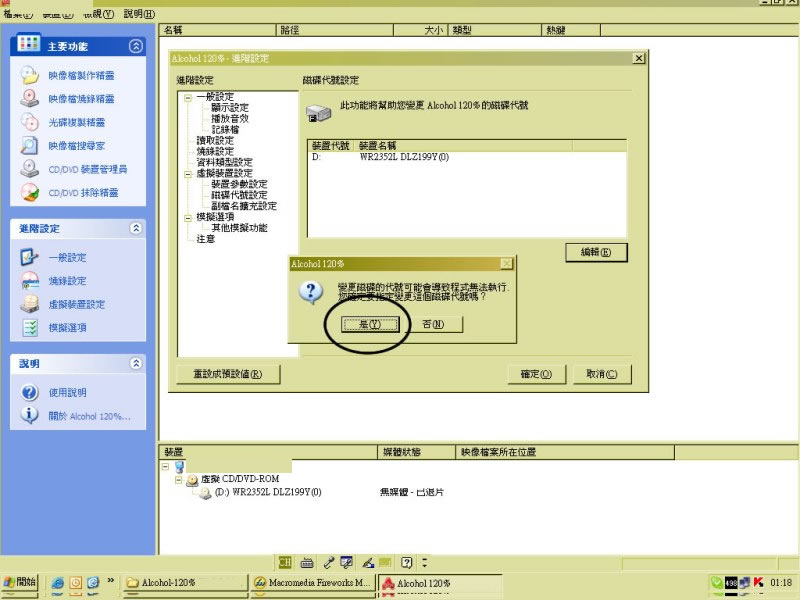Open the 映像檔製作精靈 icon in sidebar
The width and height of the screenshot is (800, 600).
30,76
